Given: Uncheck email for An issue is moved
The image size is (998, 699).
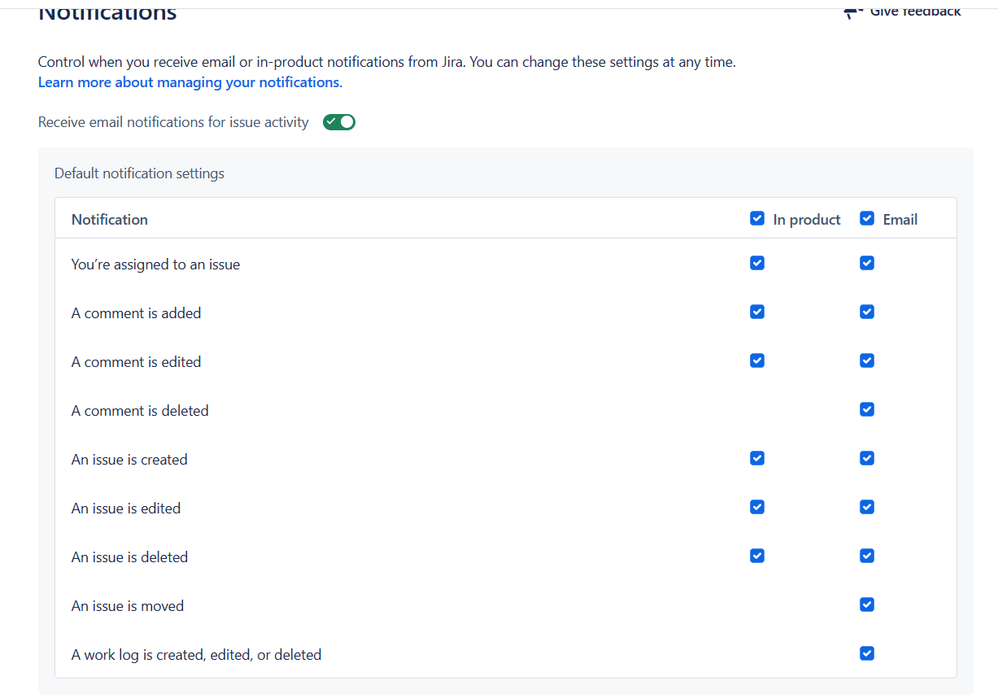Looking at the screenshot, I should click(867, 605).
